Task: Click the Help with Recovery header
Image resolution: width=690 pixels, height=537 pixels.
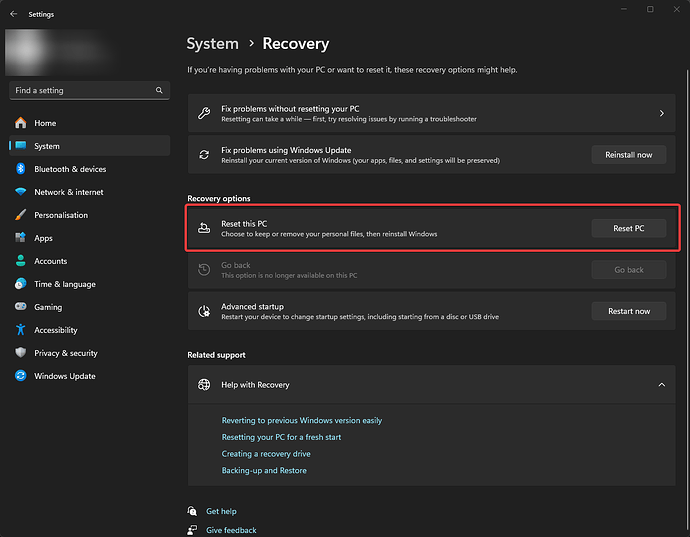Action: [x=431, y=384]
